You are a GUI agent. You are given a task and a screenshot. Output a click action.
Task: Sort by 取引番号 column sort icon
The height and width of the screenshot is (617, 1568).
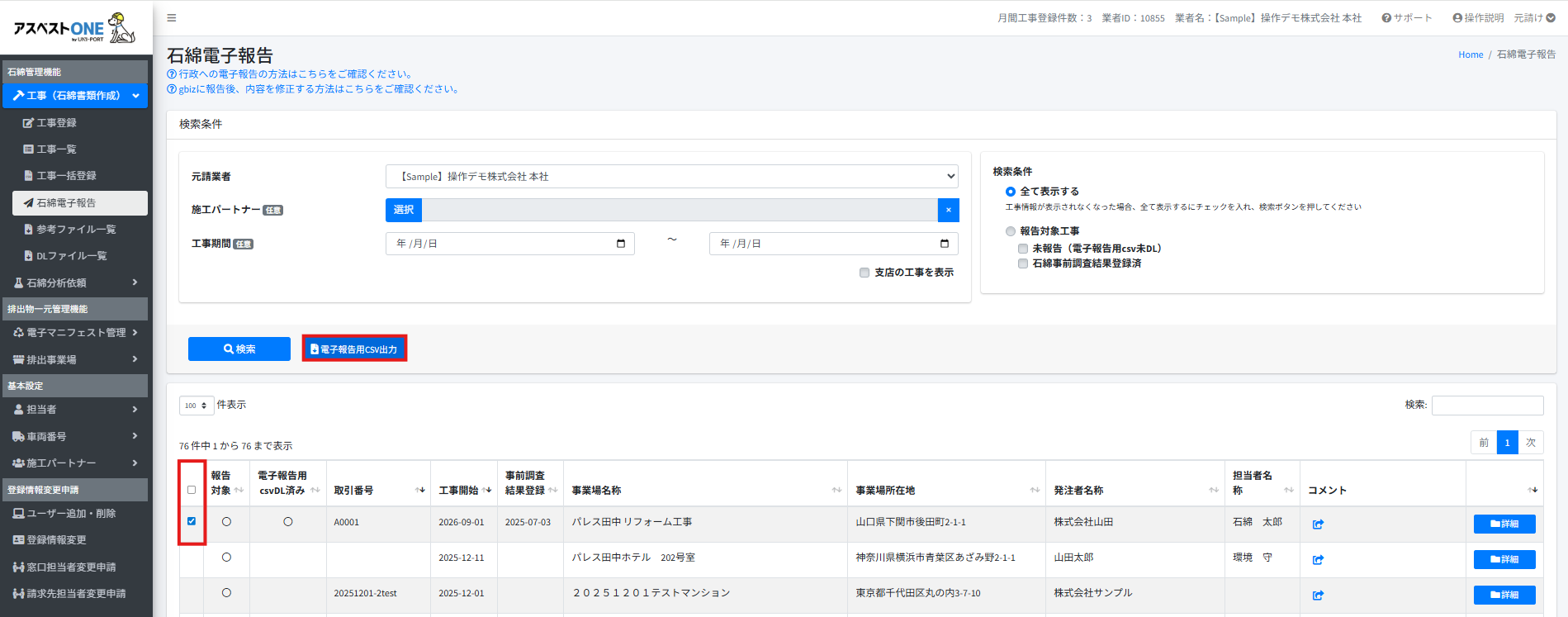coord(420,491)
